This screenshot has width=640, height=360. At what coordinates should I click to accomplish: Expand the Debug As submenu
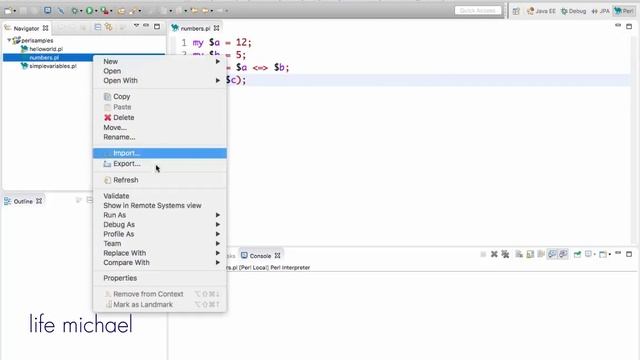pyautogui.click(x=160, y=224)
